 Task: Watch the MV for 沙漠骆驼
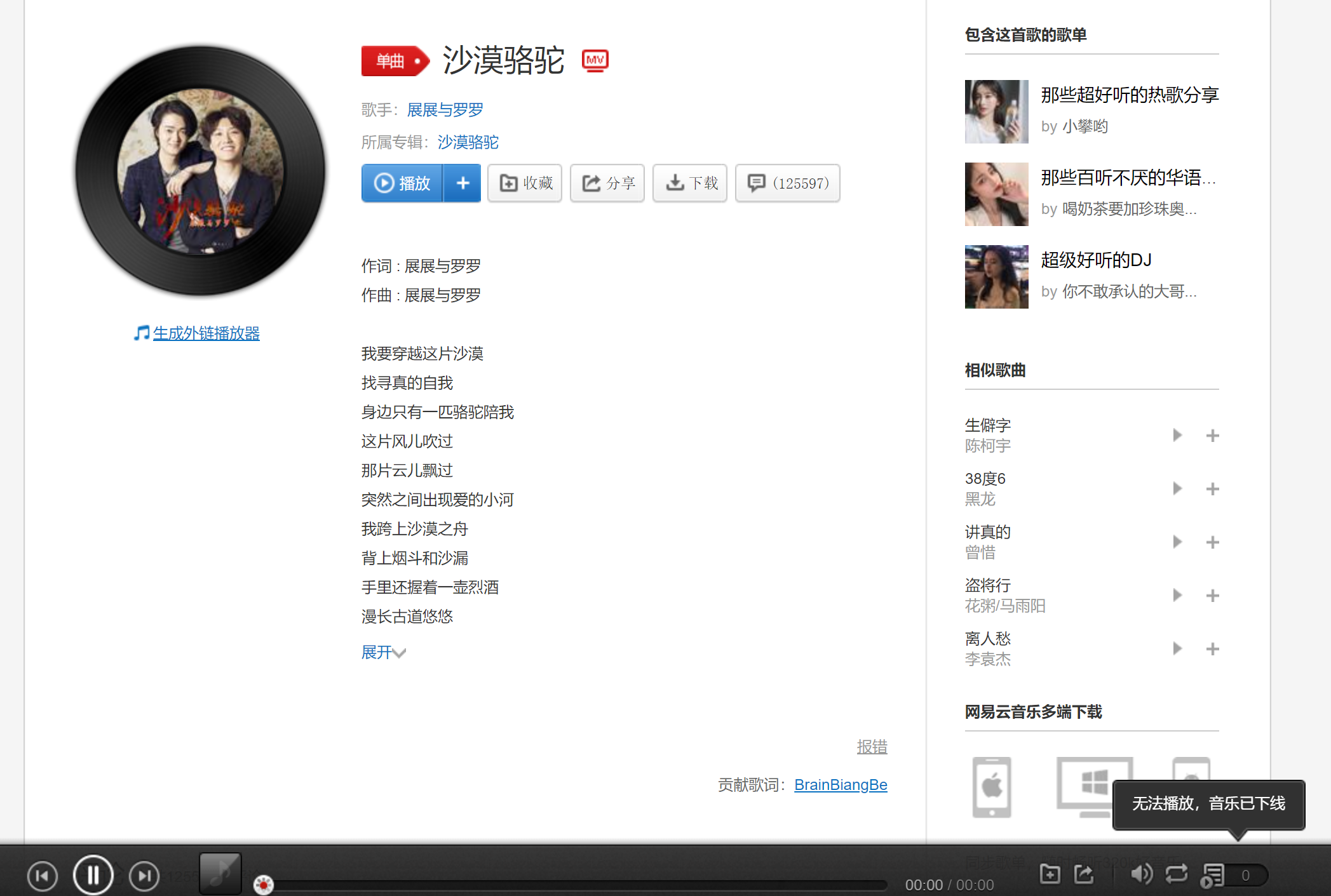(x=595, y=60)
